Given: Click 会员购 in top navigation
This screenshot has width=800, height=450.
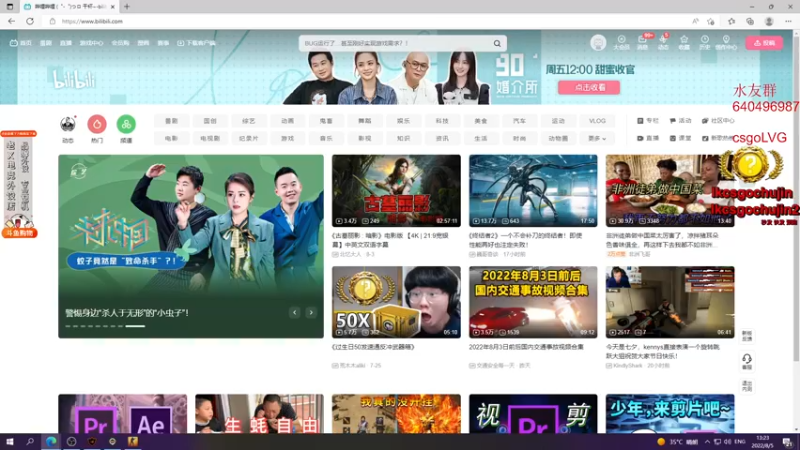Looking at the screenshot, I should click(x=120, y=43).
